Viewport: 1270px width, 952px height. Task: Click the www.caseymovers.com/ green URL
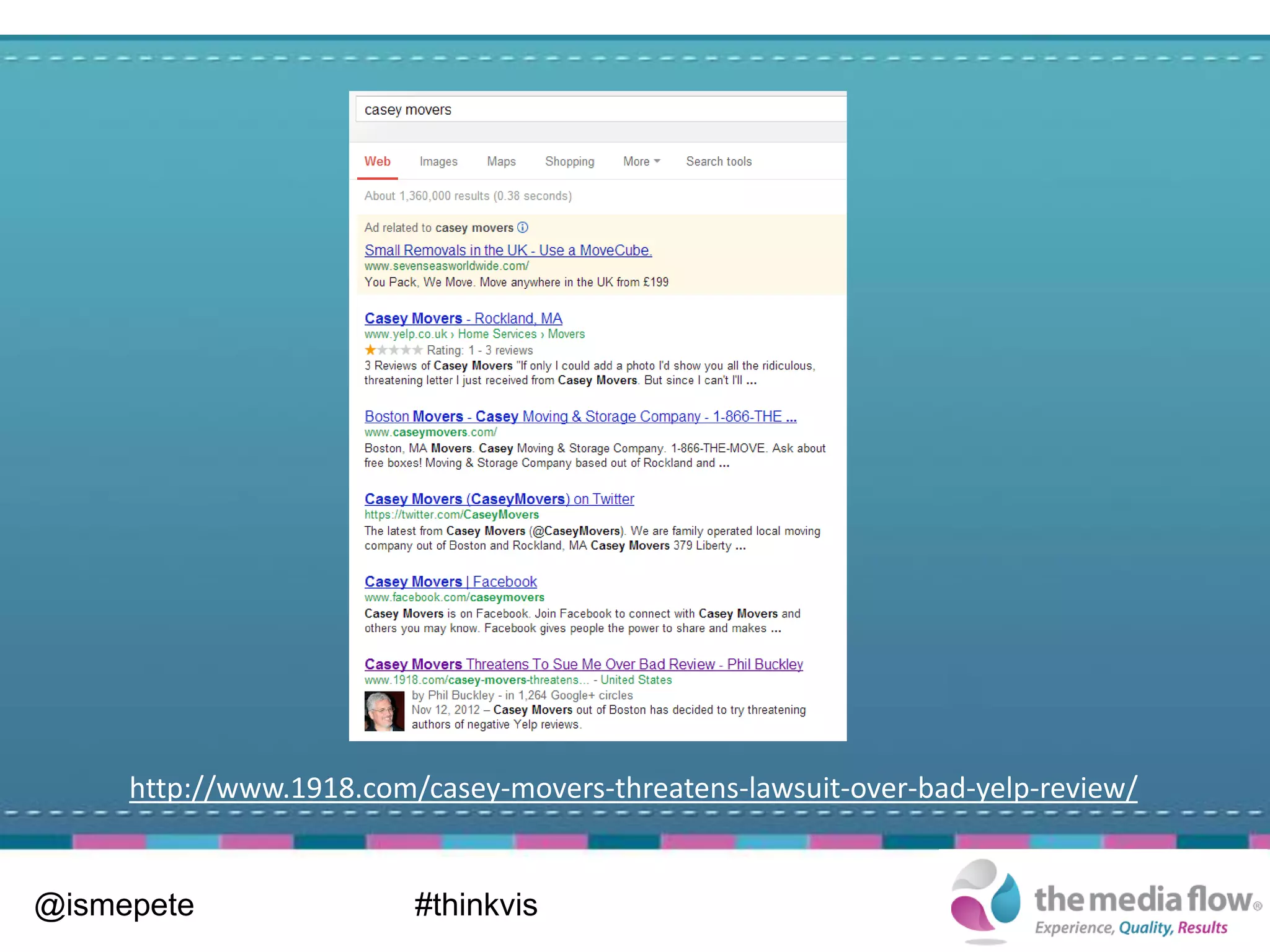[x=430, y=432]
